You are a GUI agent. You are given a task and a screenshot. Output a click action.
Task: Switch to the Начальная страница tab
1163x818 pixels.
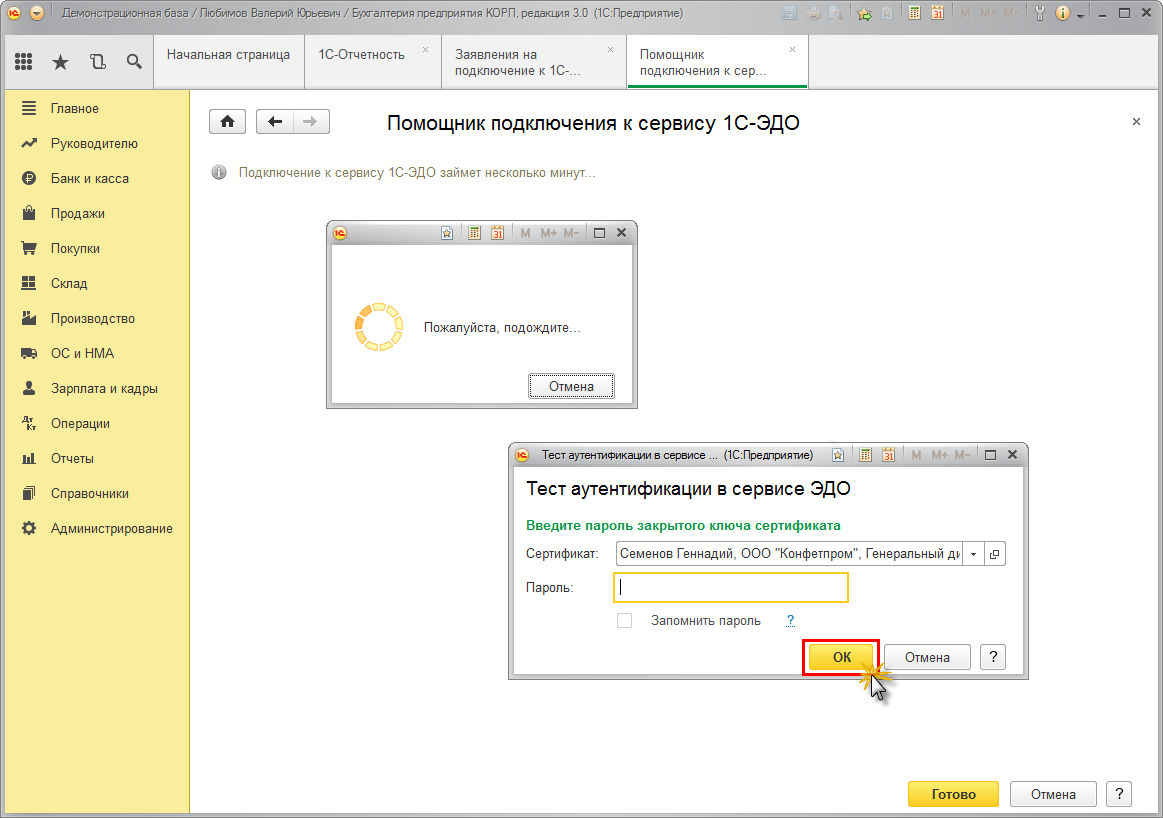tap(228, 62)
